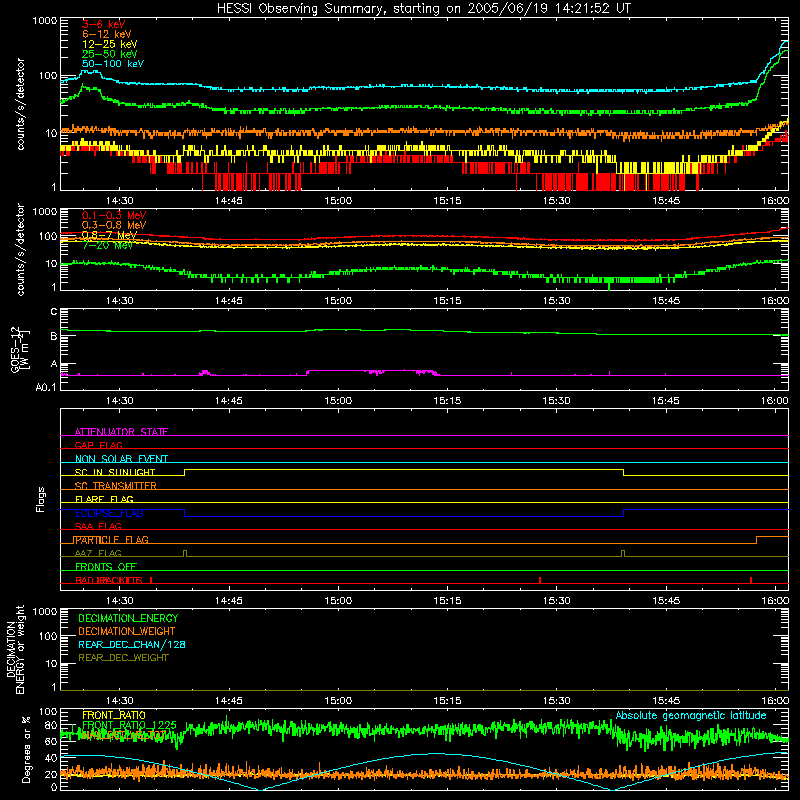
Task: Click the DECIMATION_ENERGY legend label
Action: coord(128,618)
